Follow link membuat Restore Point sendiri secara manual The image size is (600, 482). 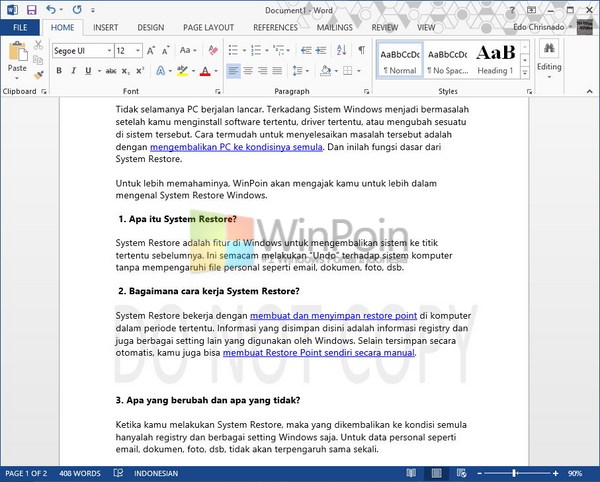click(319, 353)
